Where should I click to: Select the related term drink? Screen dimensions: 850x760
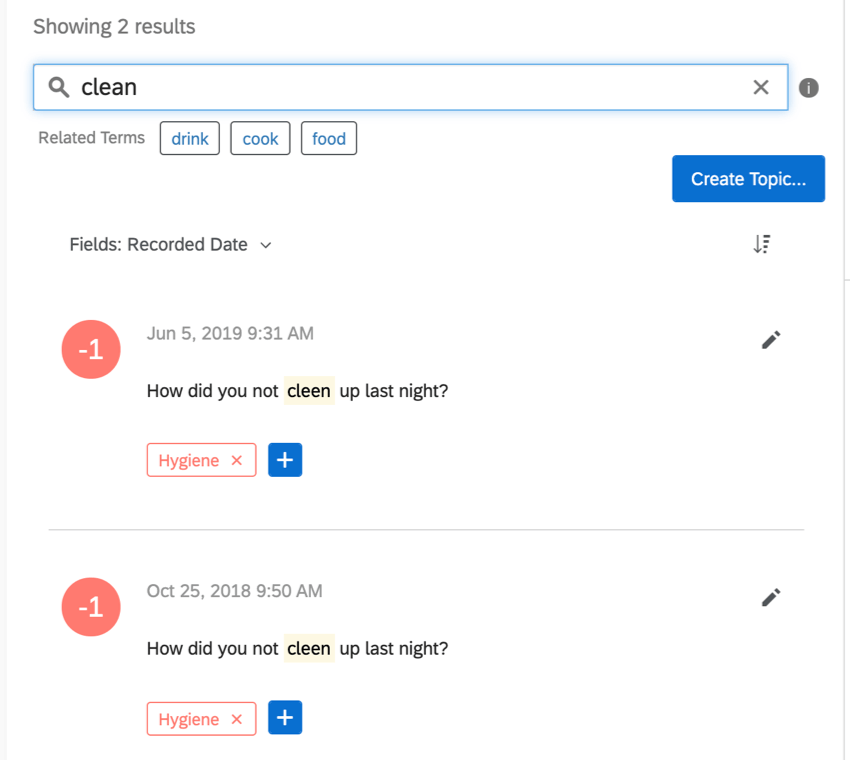pyautogui.click(x=190, y=138)
